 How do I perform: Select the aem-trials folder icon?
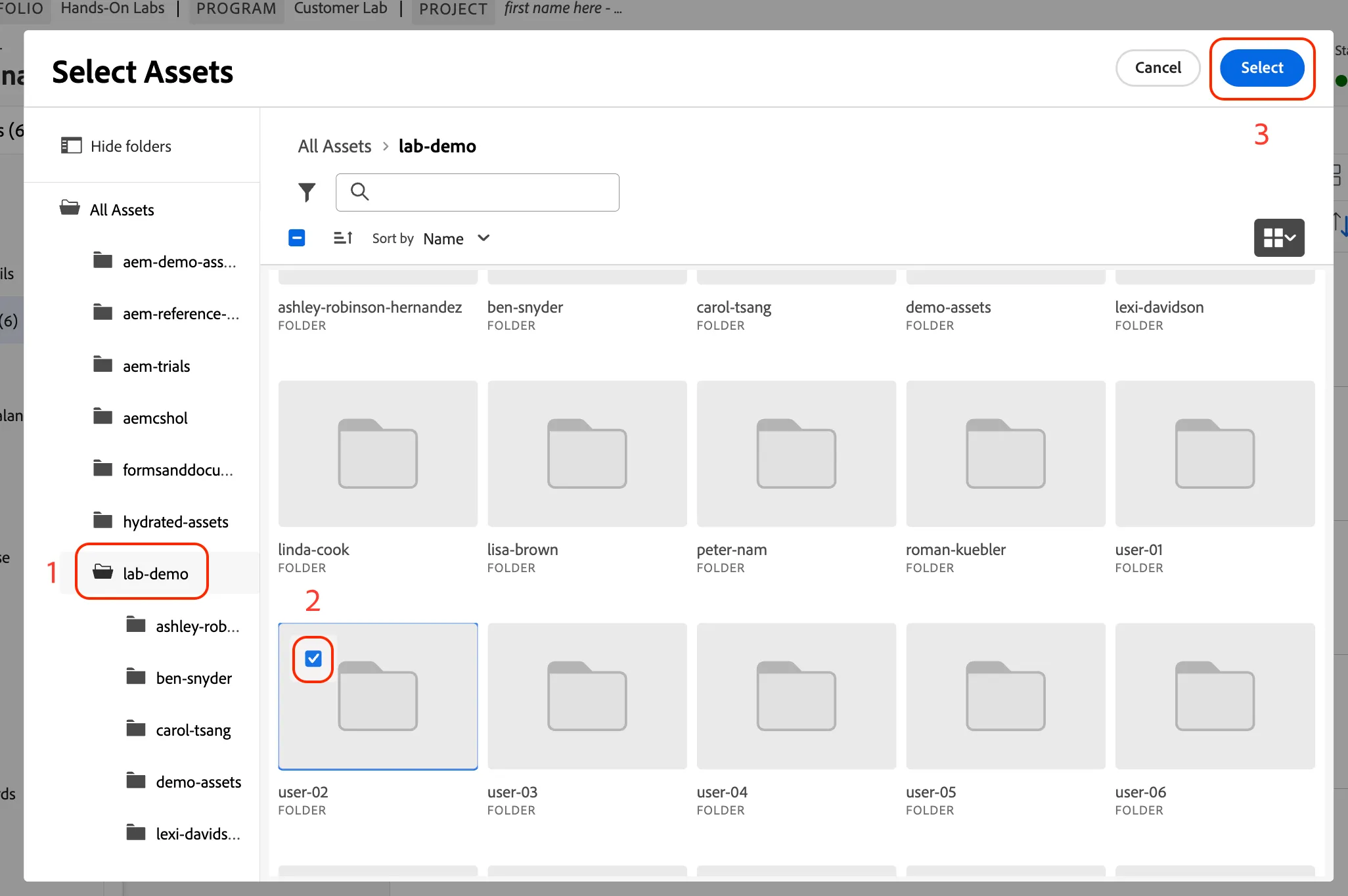(x=102, y=365)
